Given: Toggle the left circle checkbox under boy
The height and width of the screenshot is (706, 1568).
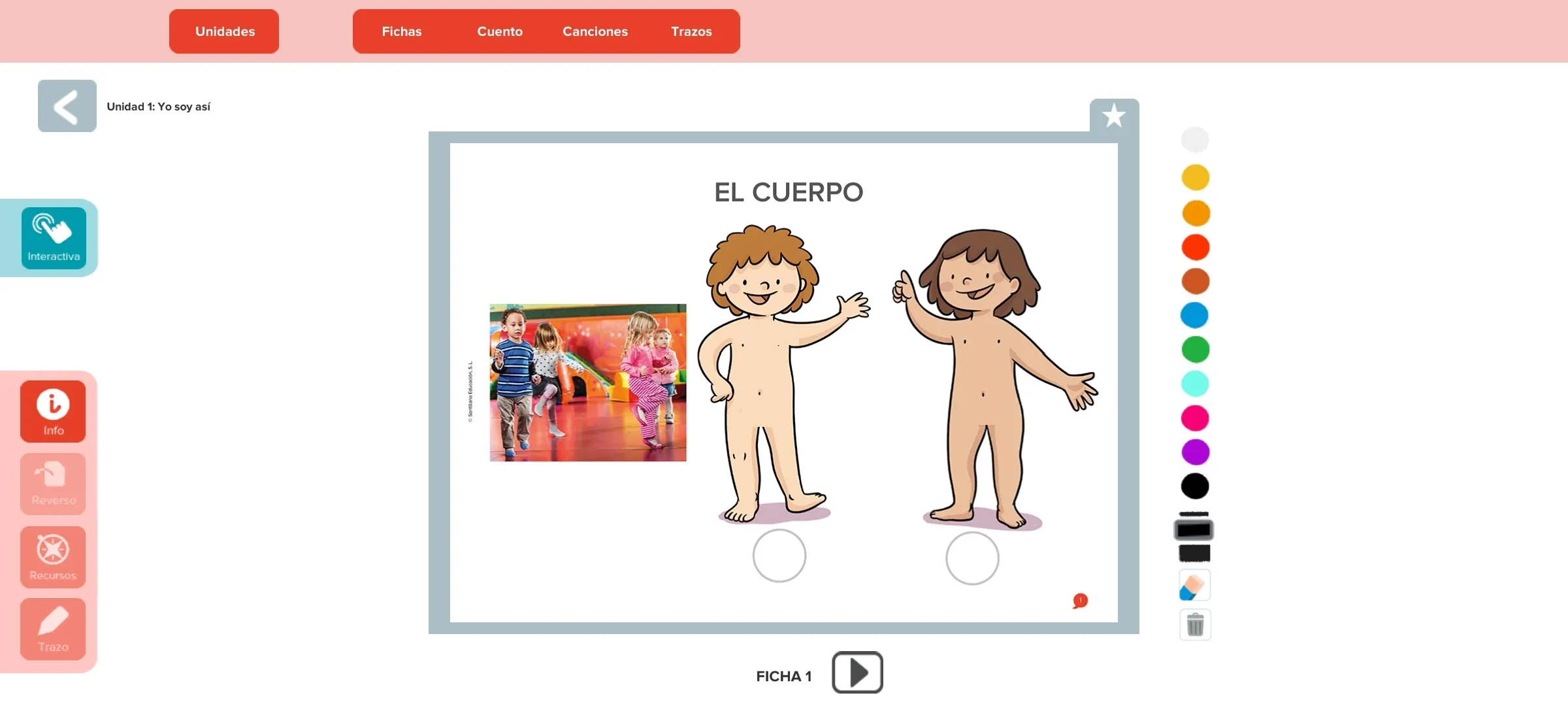Looking at the screenshot, I should (x=779, y=557).
